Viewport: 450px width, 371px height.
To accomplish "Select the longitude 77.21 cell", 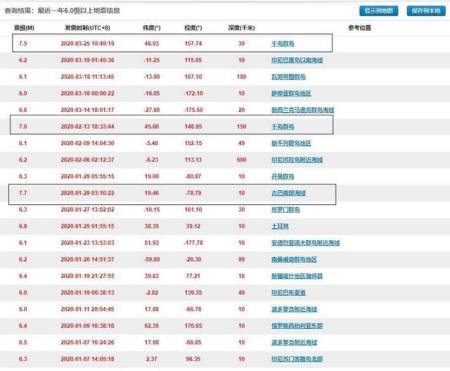I will pos(193,276).
